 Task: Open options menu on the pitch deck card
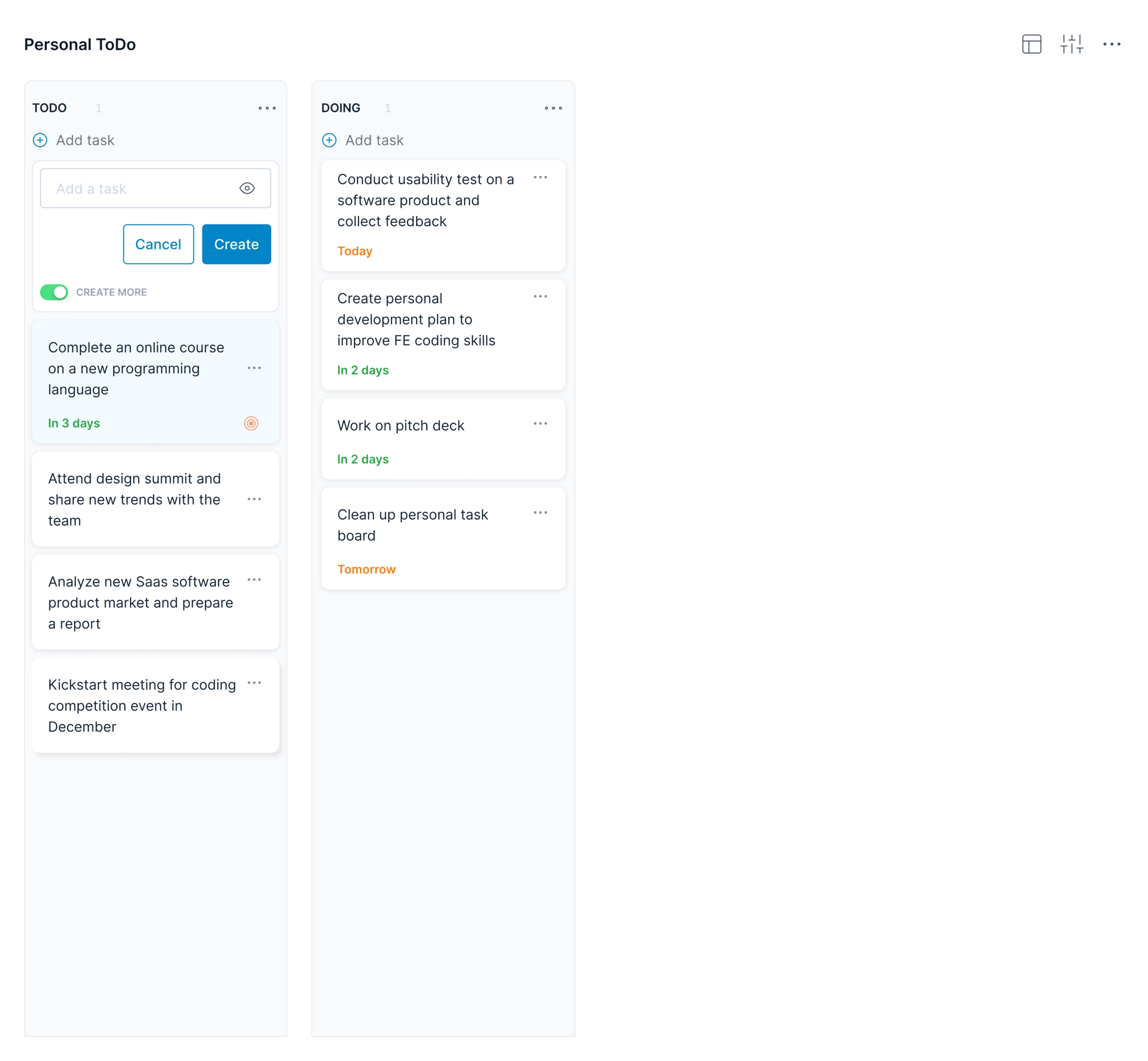[540, 423]
